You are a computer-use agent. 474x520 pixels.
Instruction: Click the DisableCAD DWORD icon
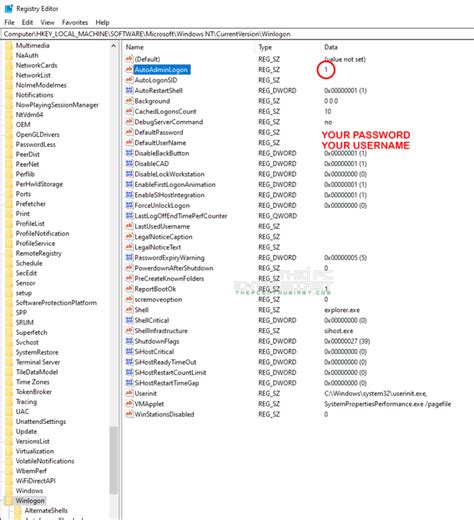click(x=129, y=163)
